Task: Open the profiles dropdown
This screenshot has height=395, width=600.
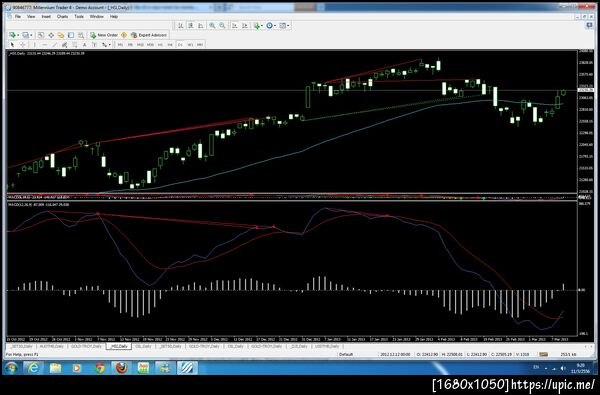Action: point(27,35)
